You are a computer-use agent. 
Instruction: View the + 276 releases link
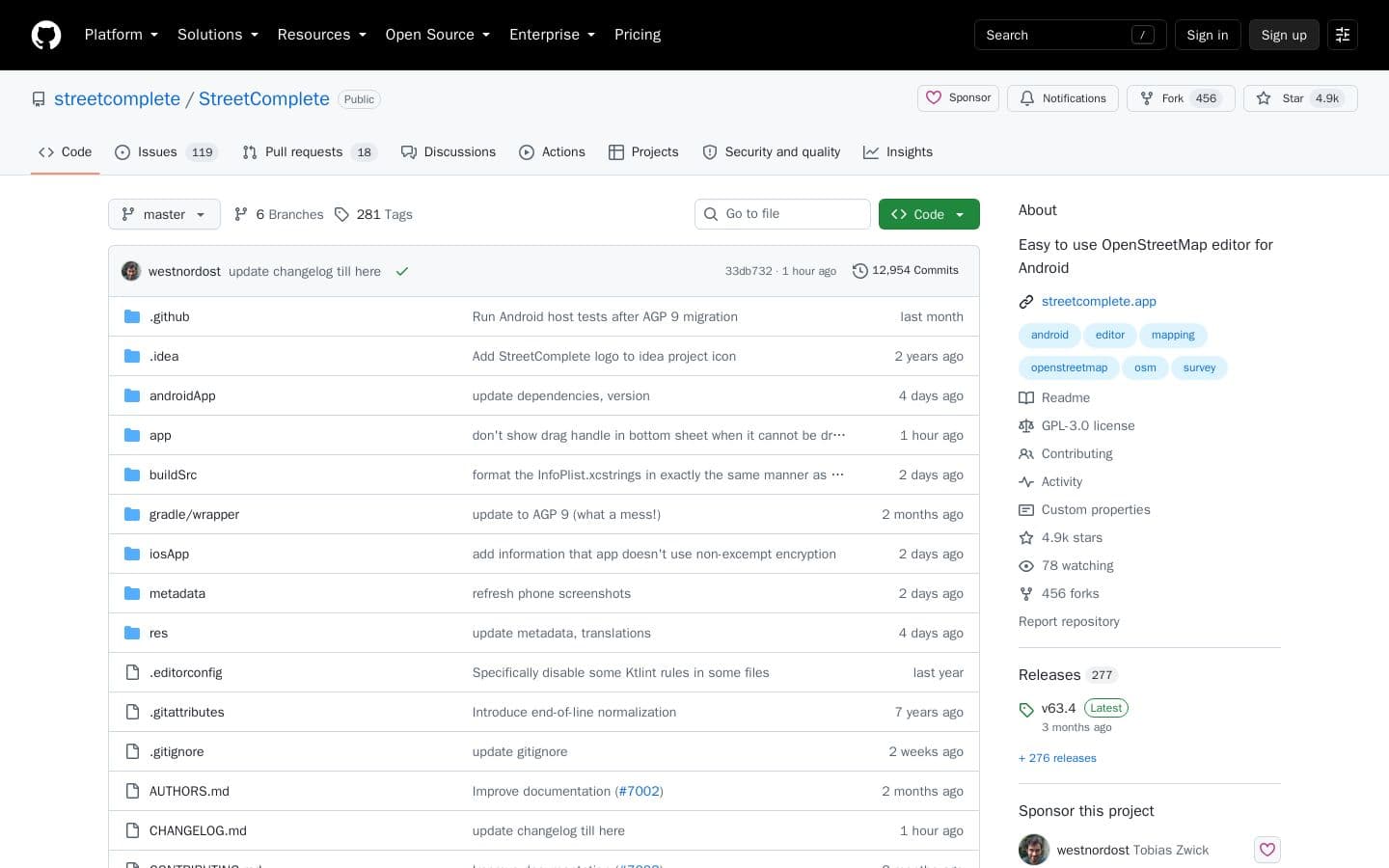(x=1057, y=758)
